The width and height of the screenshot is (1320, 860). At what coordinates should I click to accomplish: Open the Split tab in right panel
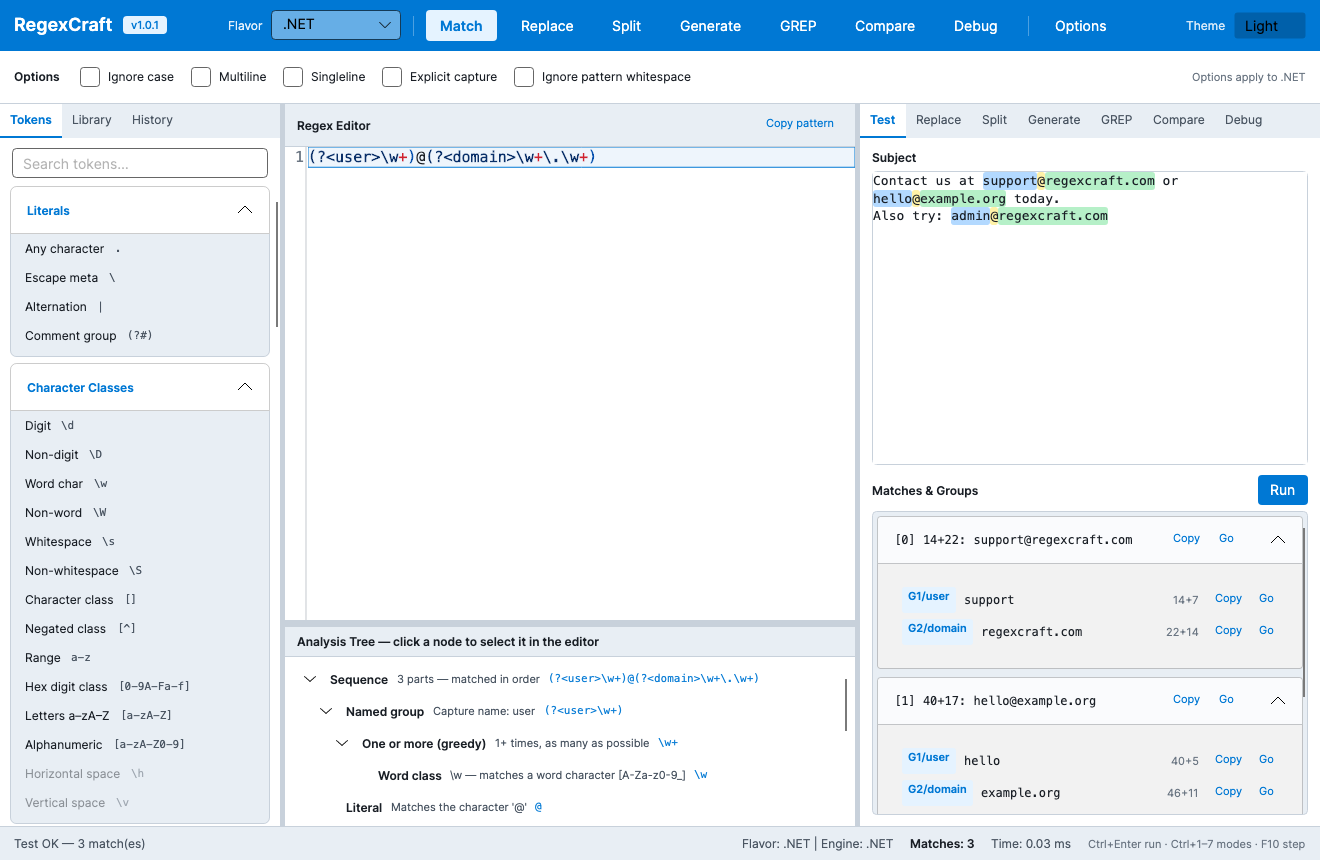994,120
